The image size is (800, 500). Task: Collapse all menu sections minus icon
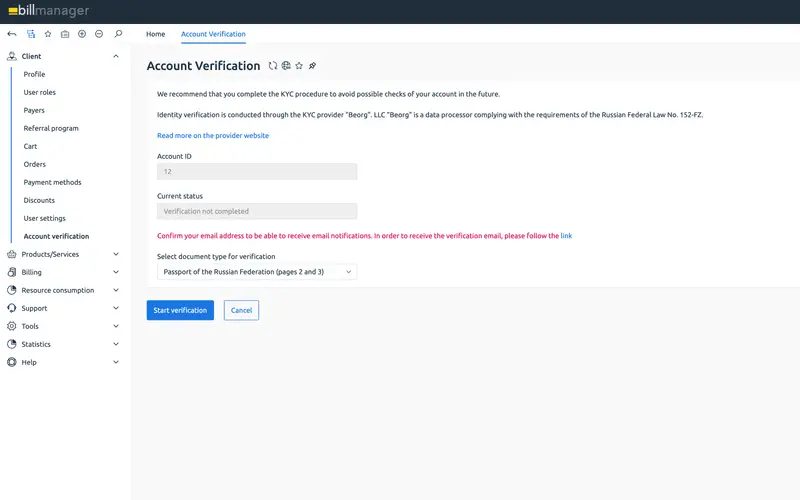tap(99, 34)
